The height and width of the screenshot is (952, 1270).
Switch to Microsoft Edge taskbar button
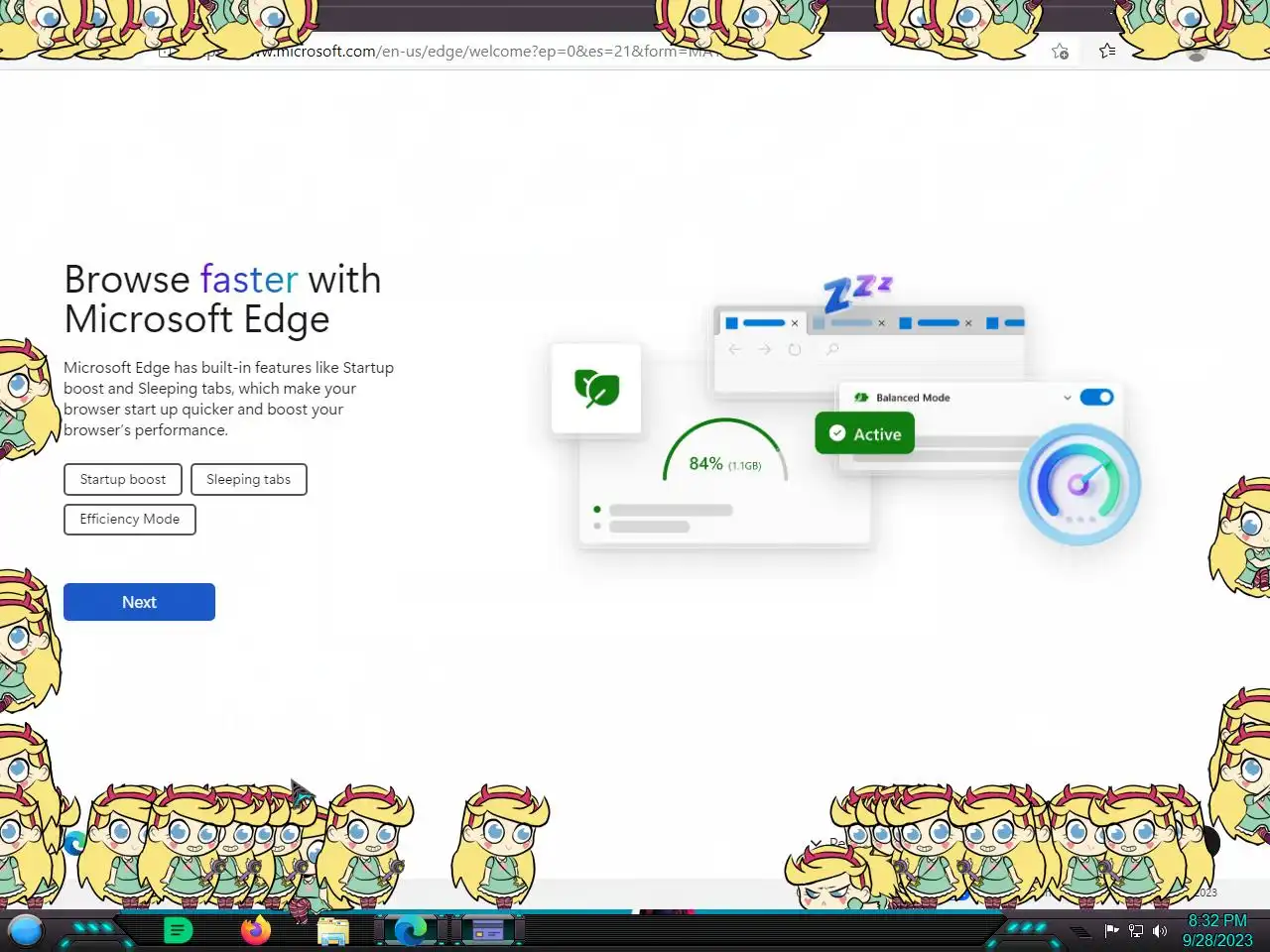(410, 930)
